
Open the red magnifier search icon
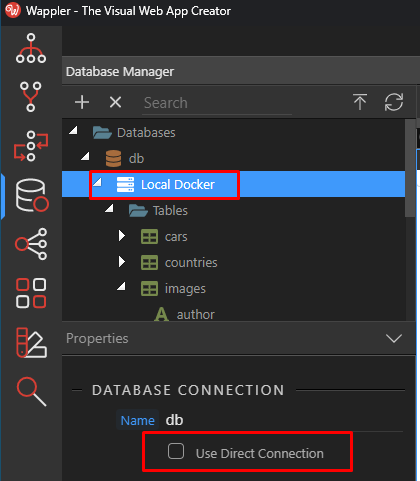point(31,391)
